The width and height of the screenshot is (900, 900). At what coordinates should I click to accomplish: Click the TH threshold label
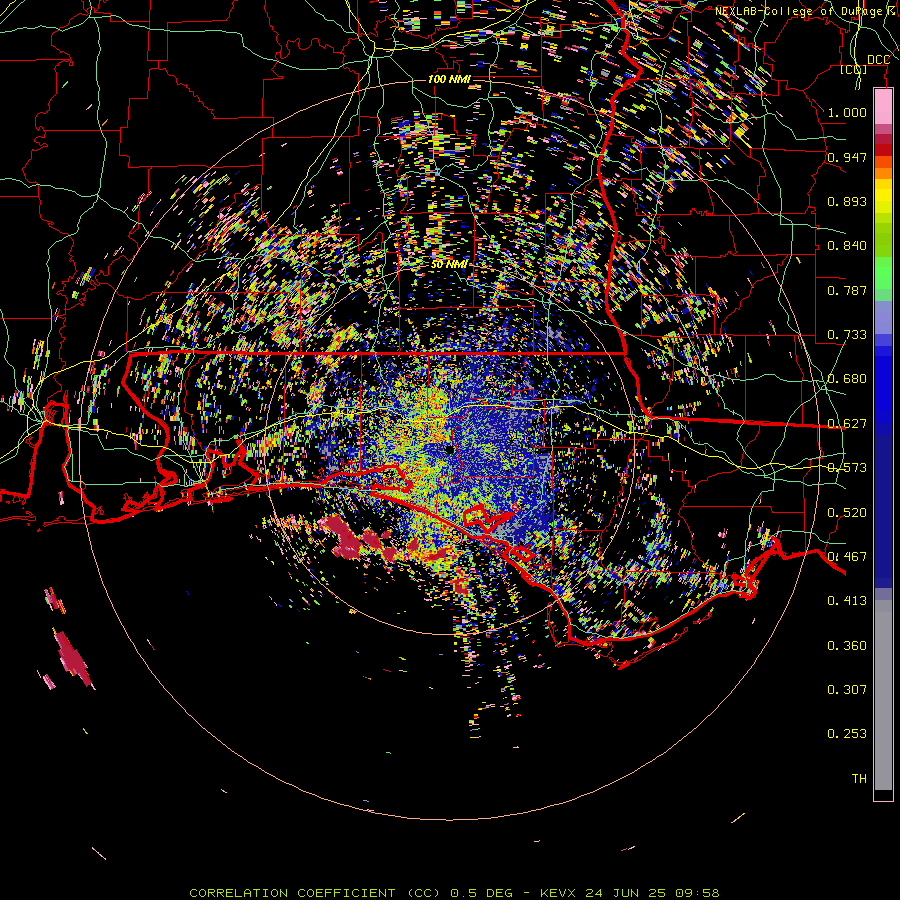(859, 778)
